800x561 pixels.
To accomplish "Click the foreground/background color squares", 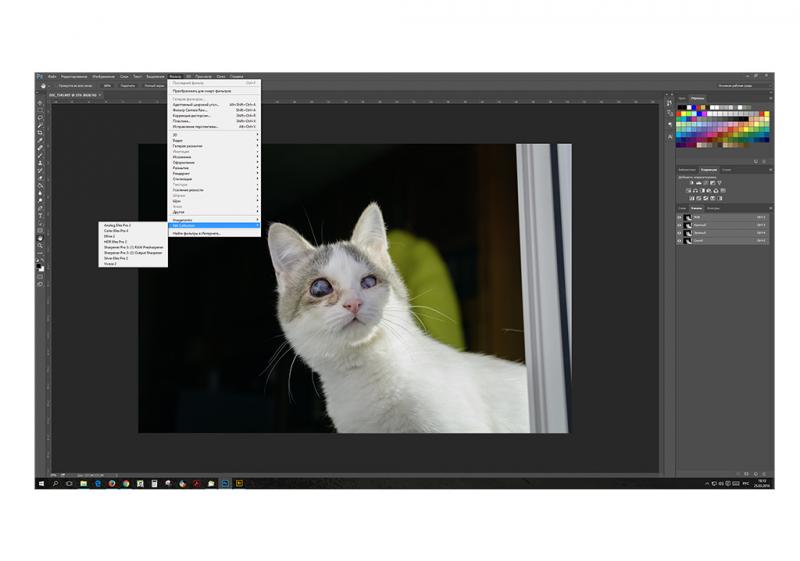I will click(40, 267).
